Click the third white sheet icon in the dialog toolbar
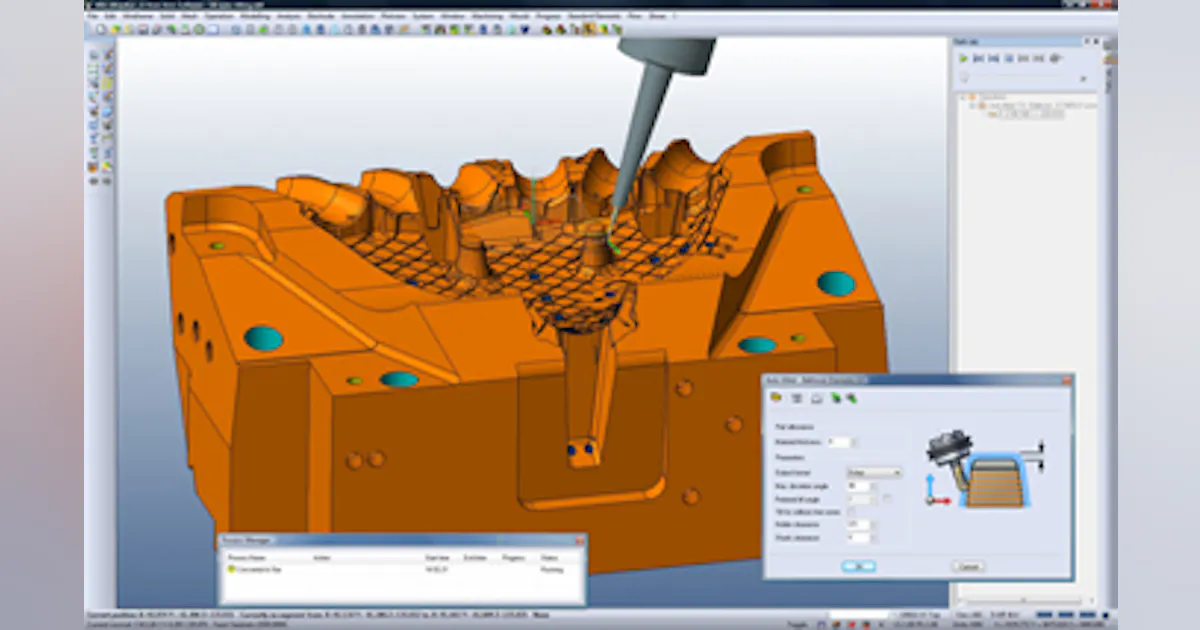The image size is (1200, 630). coord(817,398)
